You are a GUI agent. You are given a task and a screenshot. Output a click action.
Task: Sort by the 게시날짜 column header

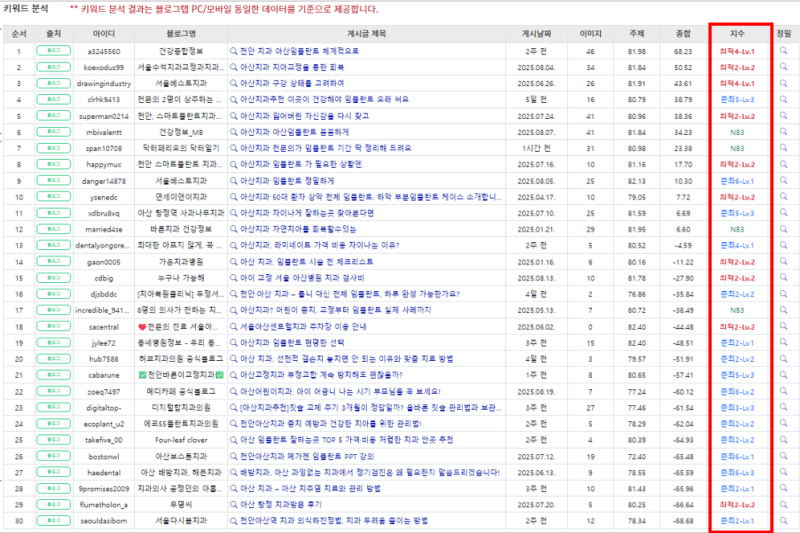click(536, 34)
